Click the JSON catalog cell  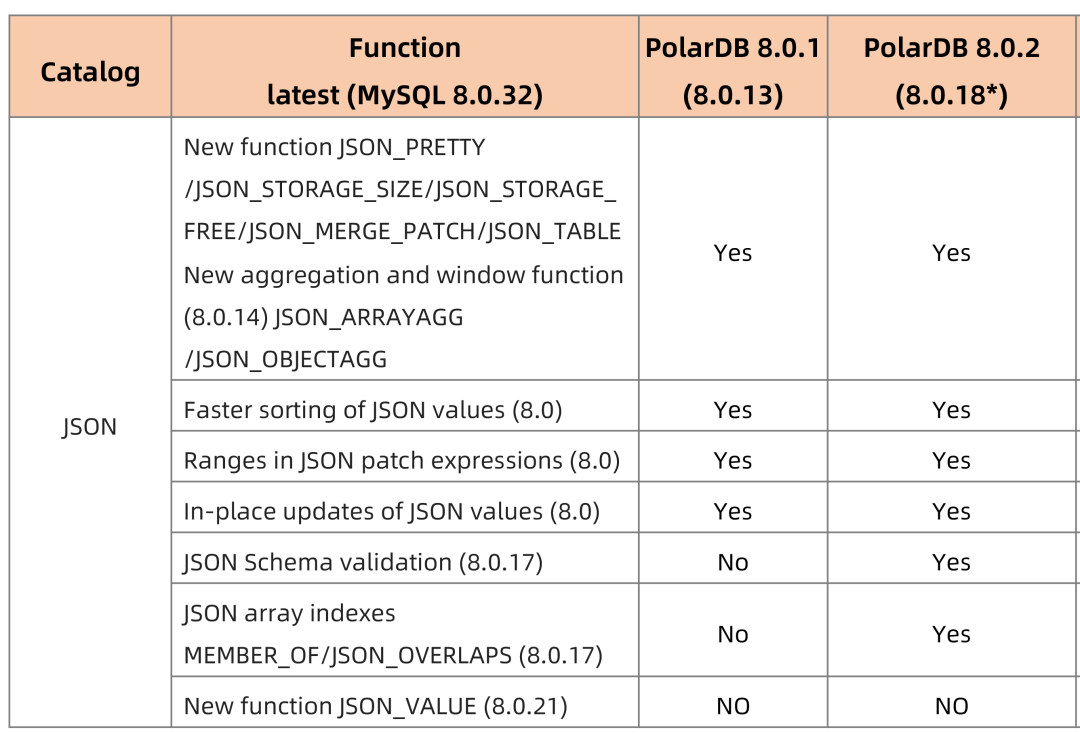(90, 427)
